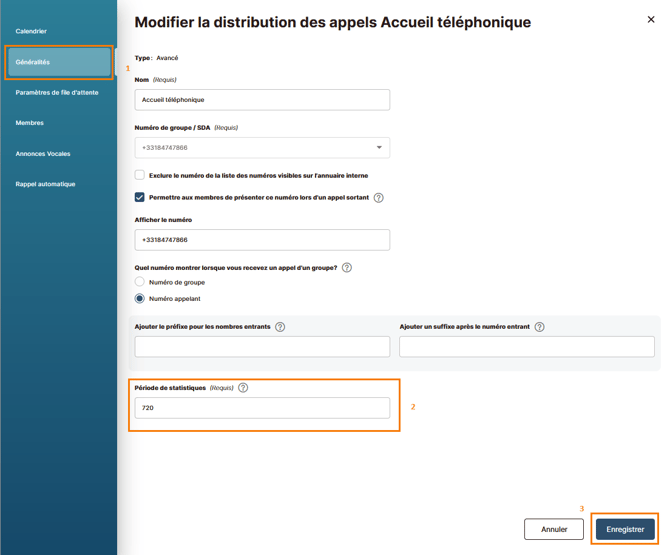Click the Enregistrer button

[x=625, y=529]
